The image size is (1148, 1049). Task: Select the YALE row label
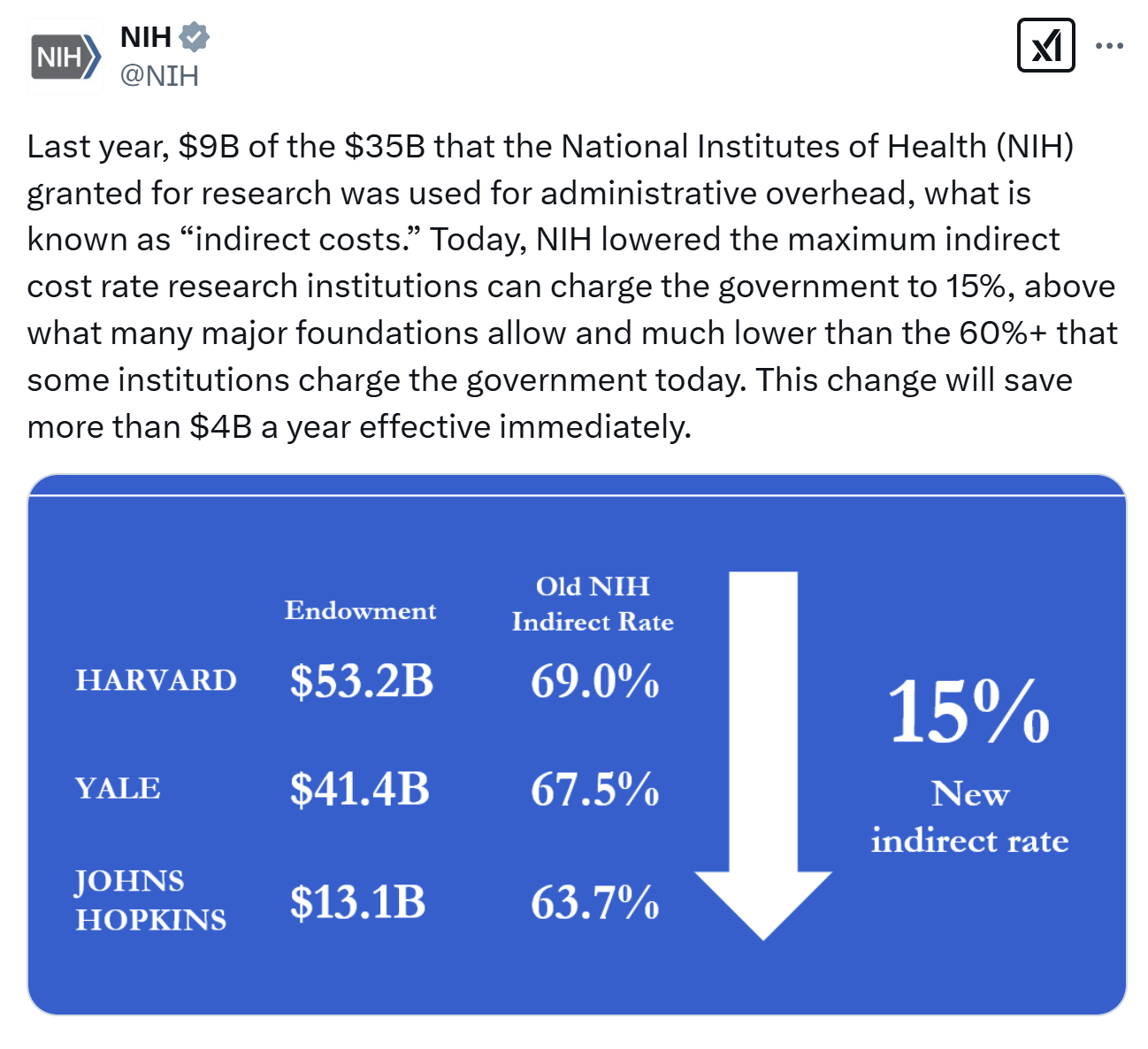coord(119,789)
